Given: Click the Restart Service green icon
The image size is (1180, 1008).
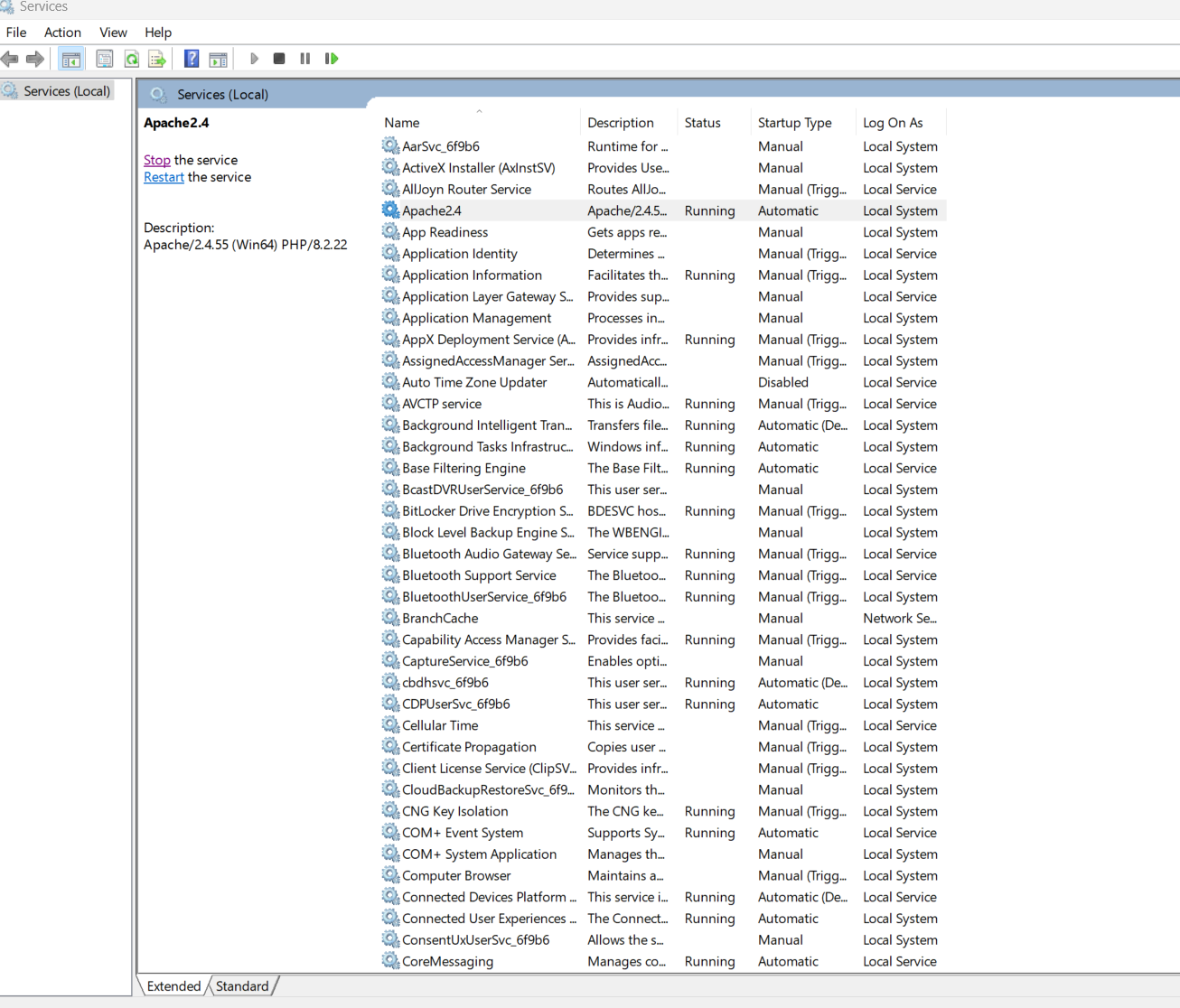Looking at the screenshot, I should point(332,59).
